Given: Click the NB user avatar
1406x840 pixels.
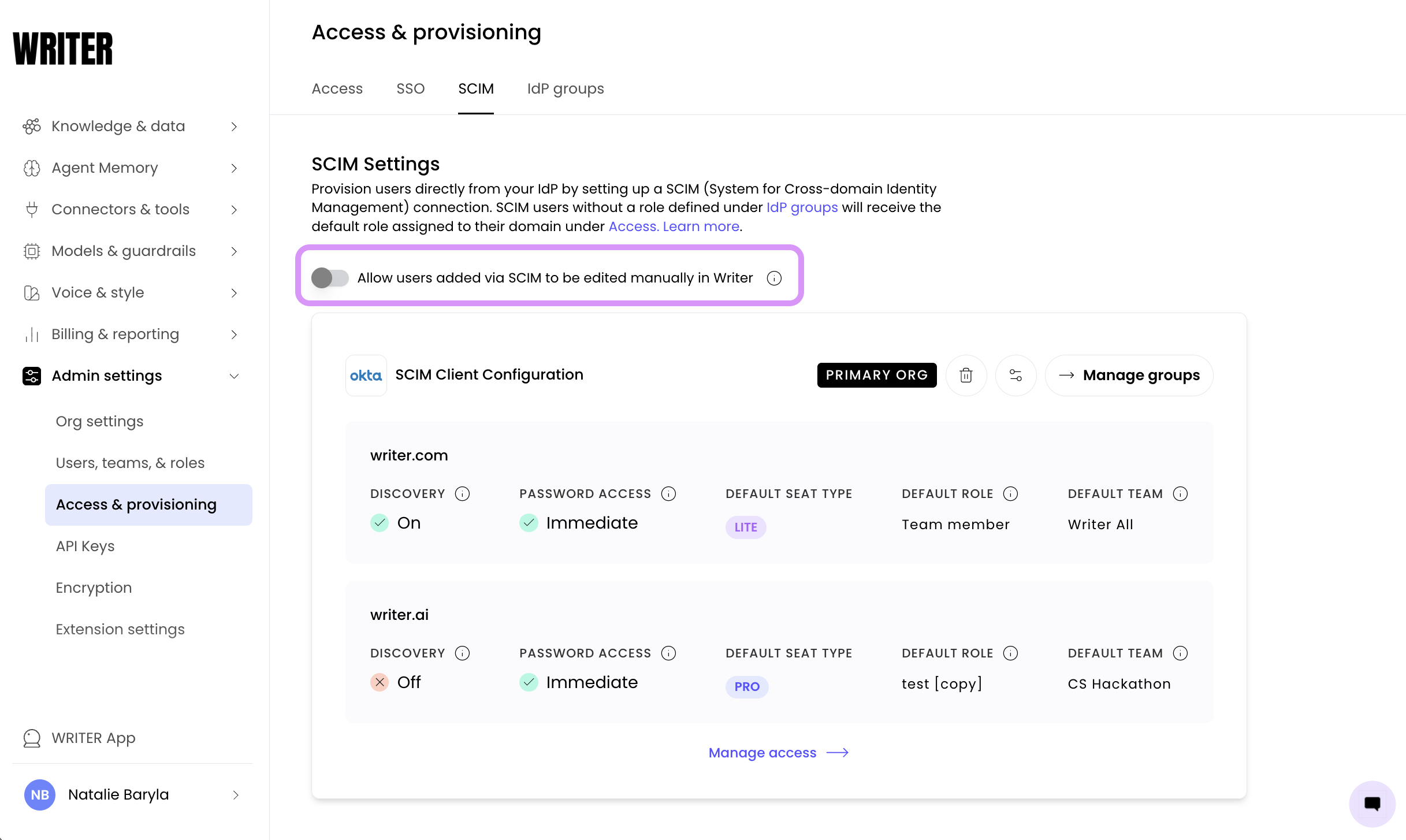Looking at the screenshot, I should (x=40, y=795).
